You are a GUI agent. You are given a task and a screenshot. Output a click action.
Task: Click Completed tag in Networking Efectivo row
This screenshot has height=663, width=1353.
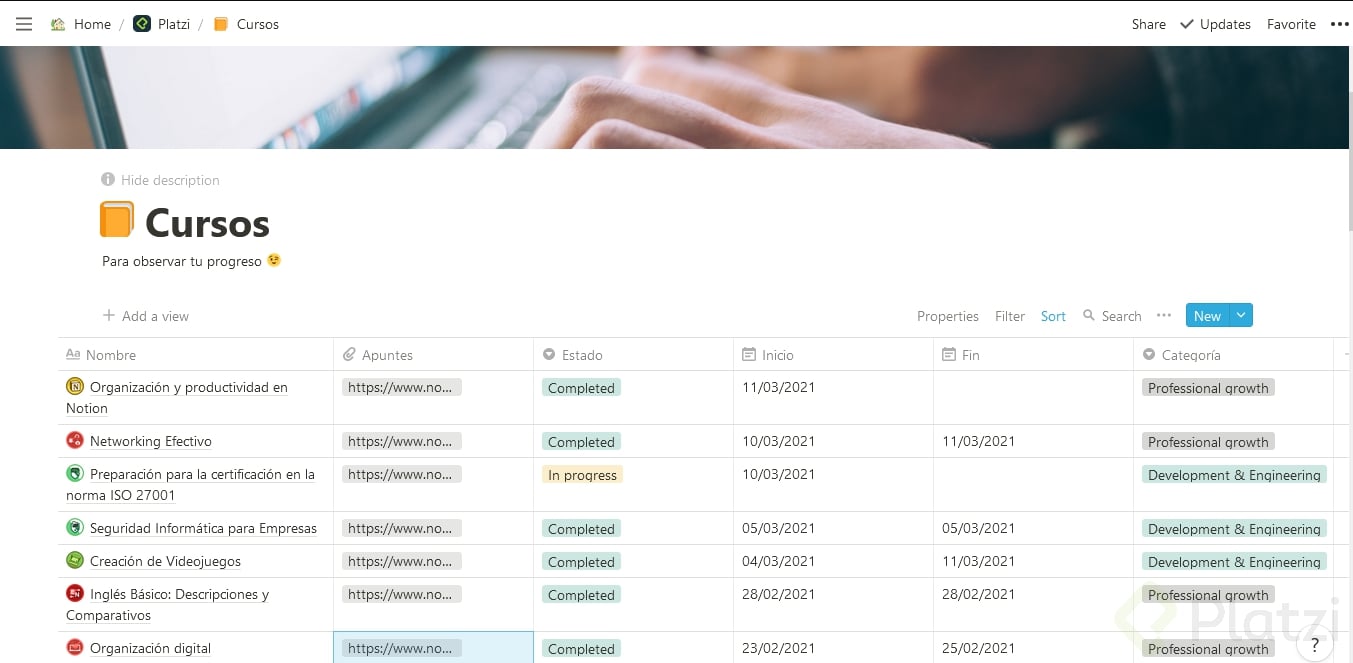click(x=581, y=442)
